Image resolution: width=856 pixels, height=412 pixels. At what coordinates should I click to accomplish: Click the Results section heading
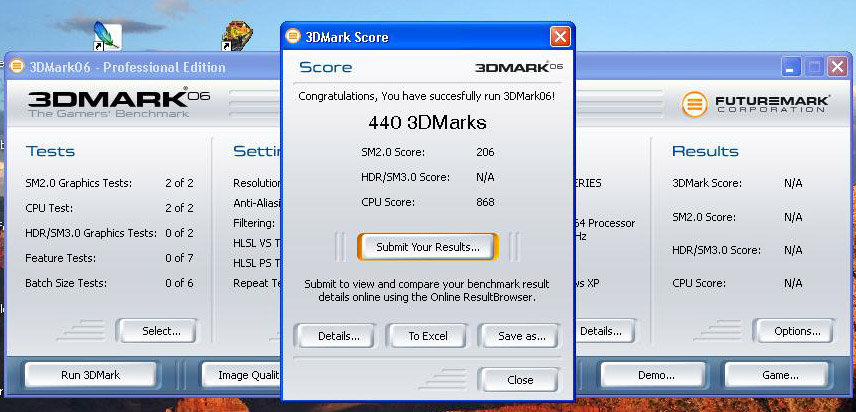pyautogui.click(x=705, y=151)
